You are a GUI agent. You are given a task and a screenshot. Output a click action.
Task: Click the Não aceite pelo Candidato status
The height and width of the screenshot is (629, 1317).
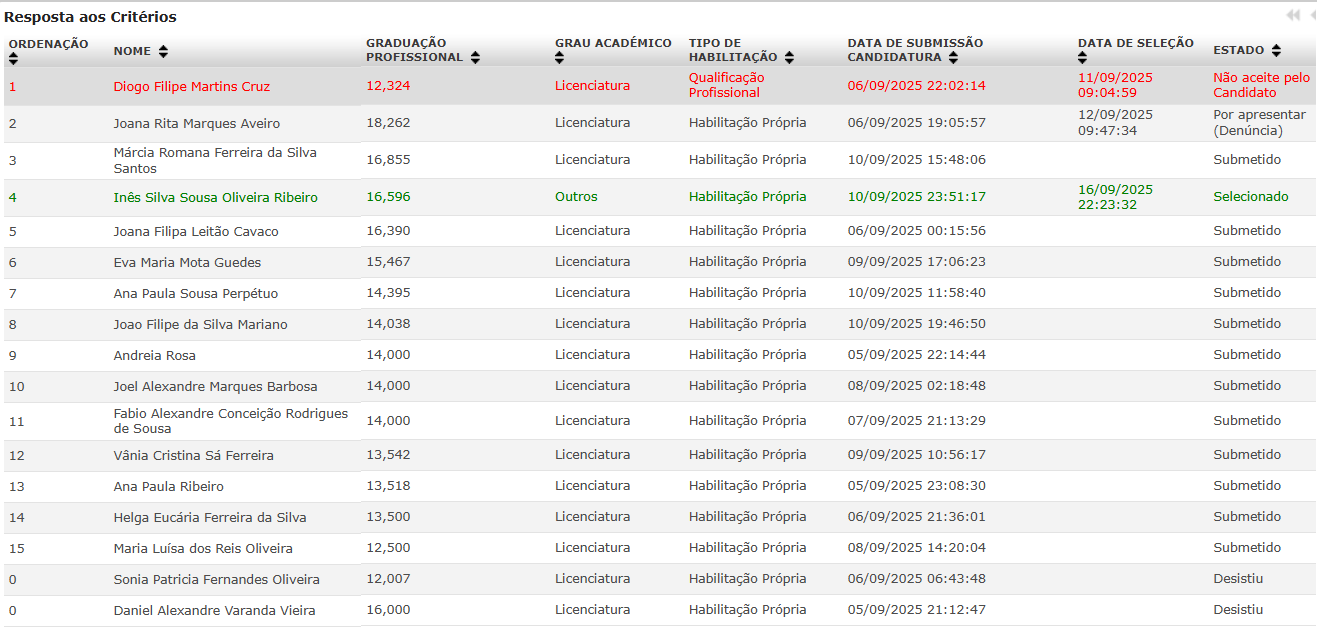tap(1260, 85)
